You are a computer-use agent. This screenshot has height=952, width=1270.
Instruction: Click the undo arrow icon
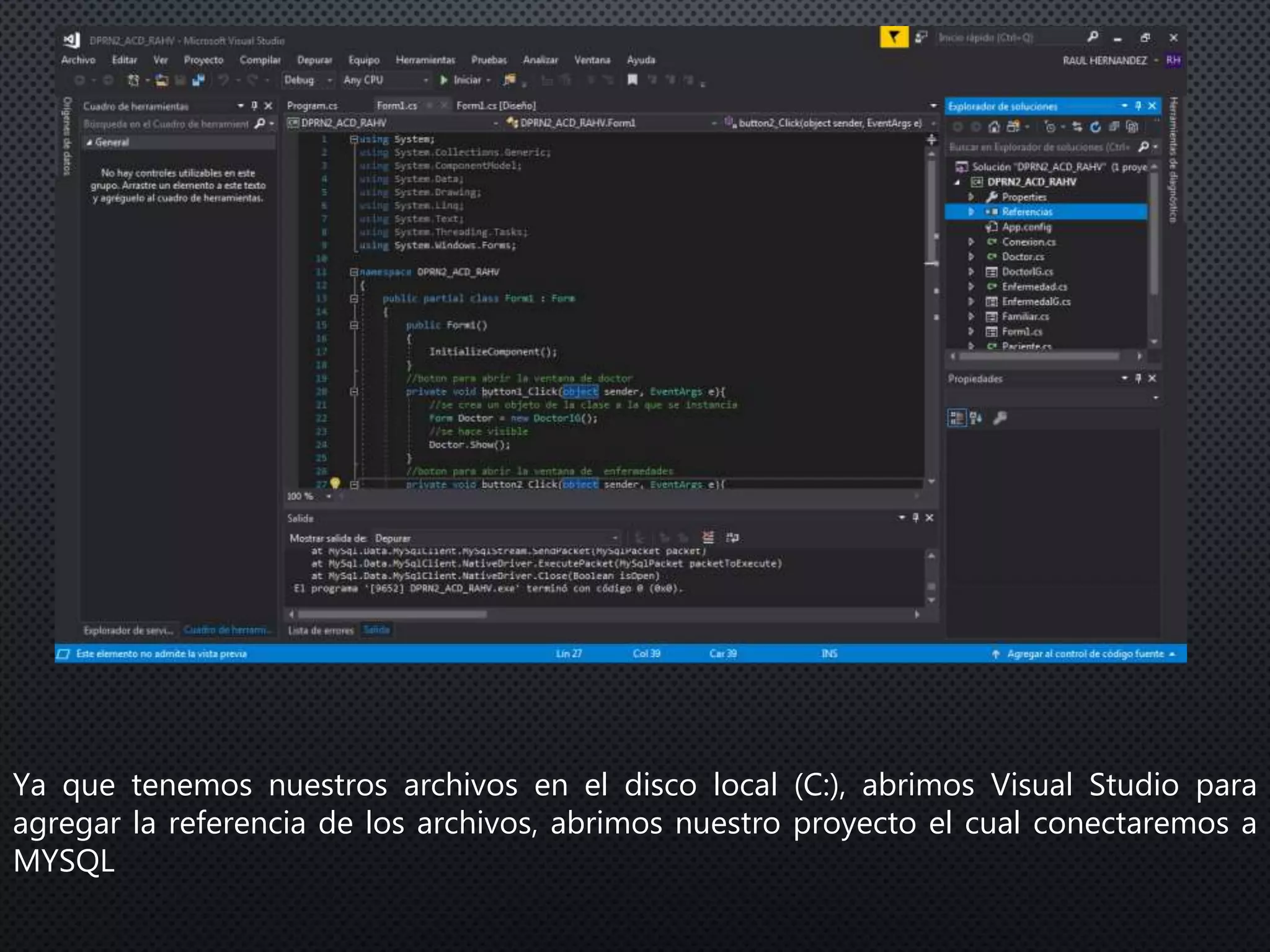click(223, 80)
